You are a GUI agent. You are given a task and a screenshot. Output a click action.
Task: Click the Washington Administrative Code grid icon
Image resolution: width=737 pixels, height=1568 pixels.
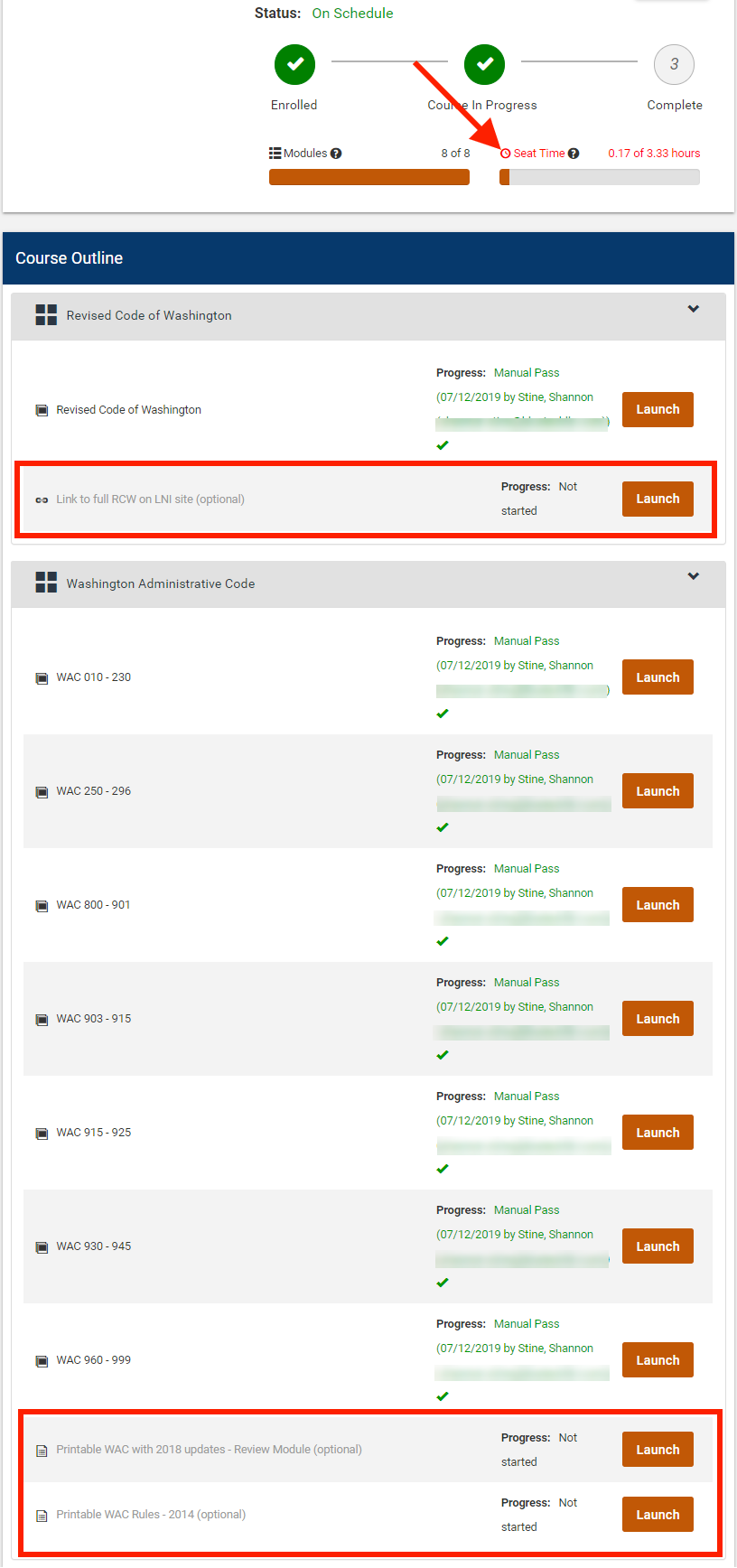tap(46, 583)
